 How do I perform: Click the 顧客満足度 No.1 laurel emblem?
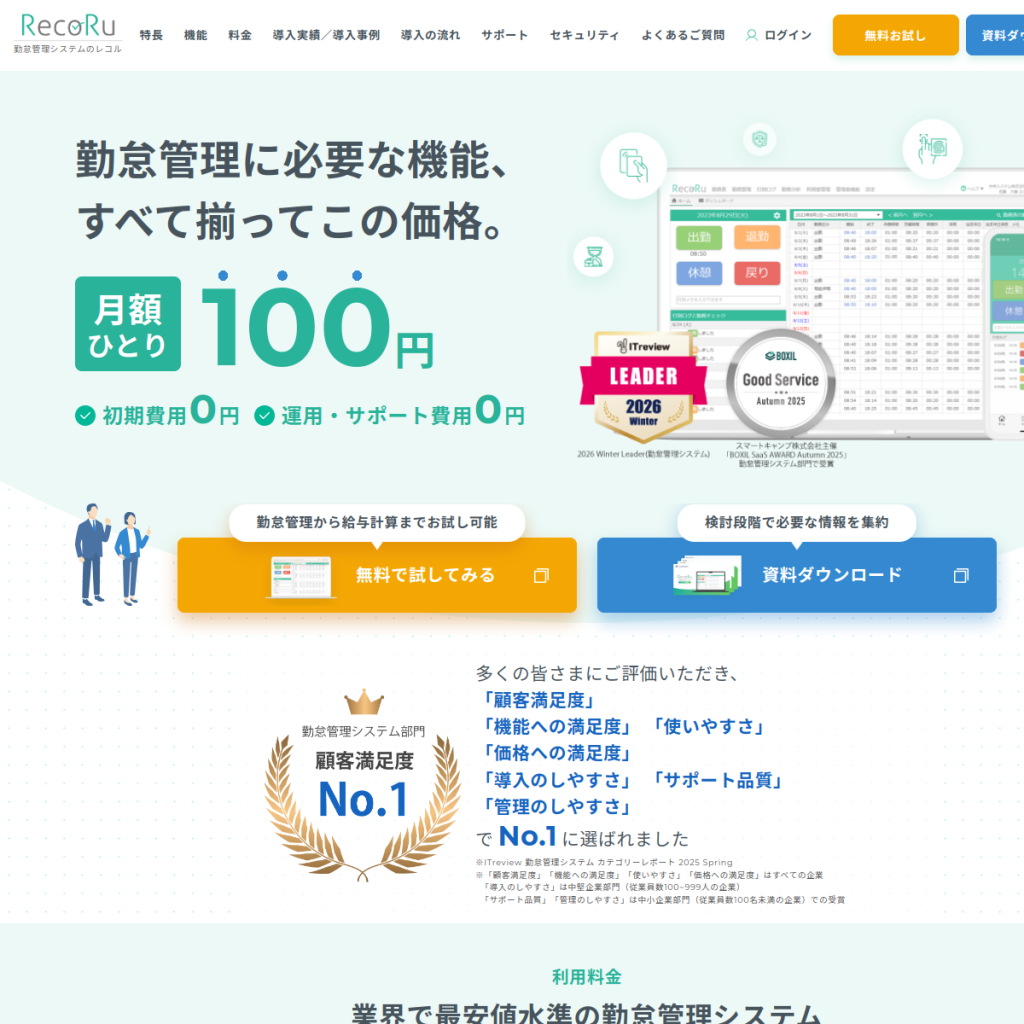[363, 786]
